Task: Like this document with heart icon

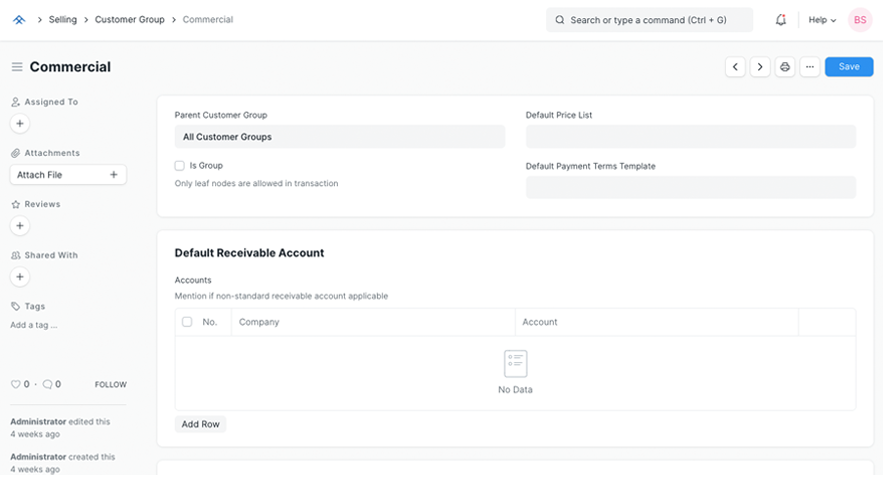Action: point(15,384)
